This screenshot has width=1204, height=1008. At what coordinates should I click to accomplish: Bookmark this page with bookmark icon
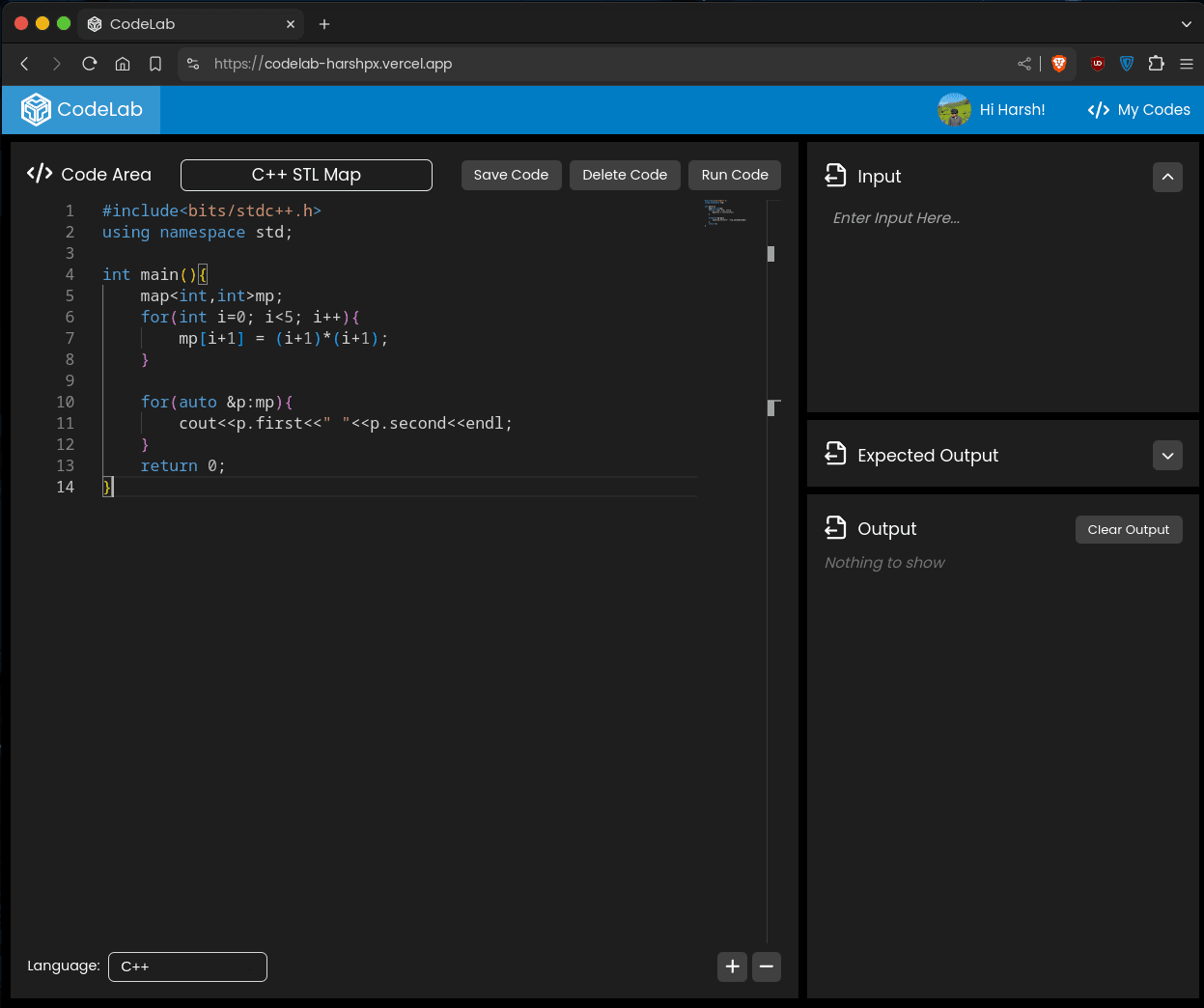[x=155, y=64]
